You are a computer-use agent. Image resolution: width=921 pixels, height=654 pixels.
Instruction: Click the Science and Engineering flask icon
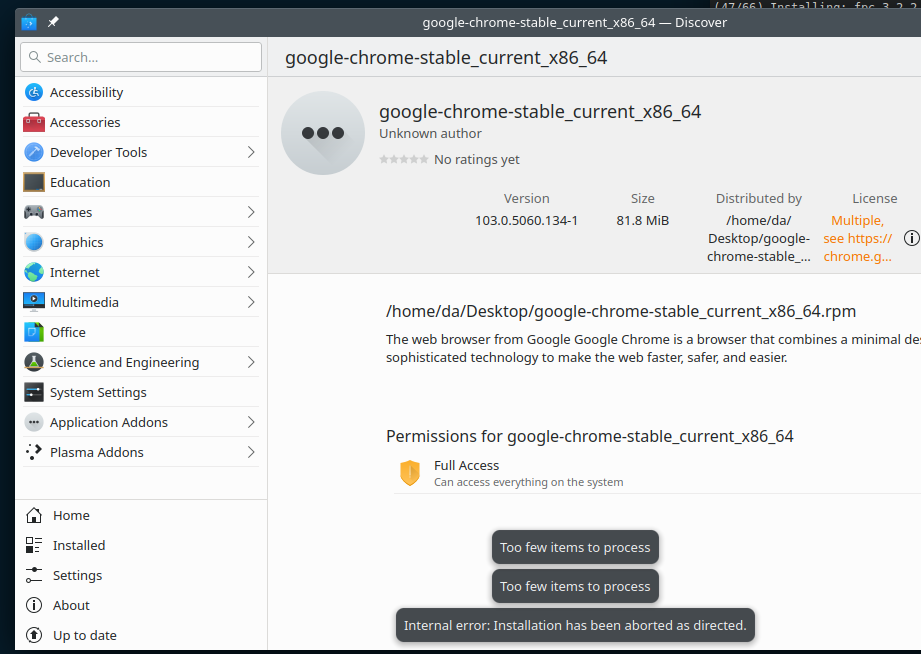coord(34,362)
